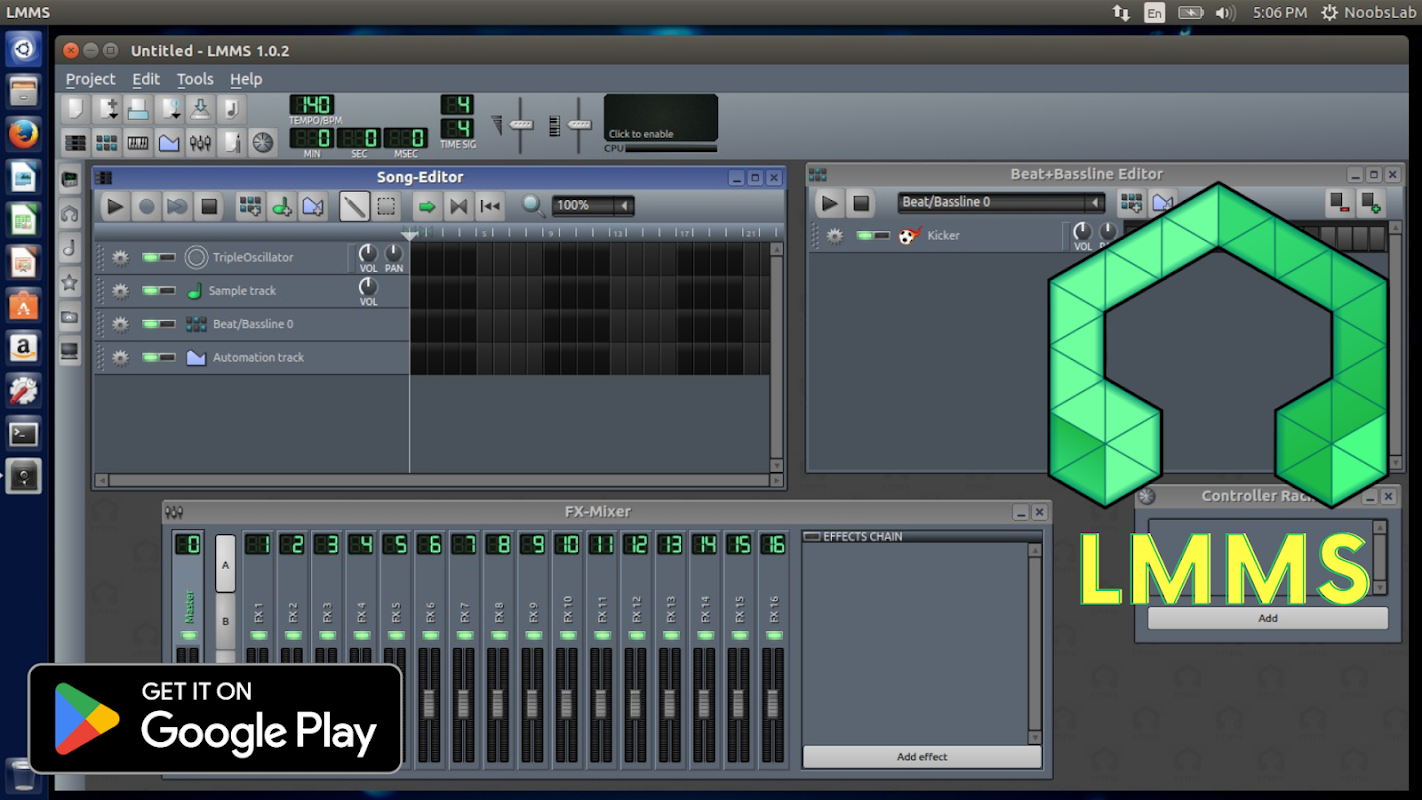The width and height of the screenshot is (1422, 800).
Task: Select draw mode pencil in the Song-Editor
Action: click(354, 207)
